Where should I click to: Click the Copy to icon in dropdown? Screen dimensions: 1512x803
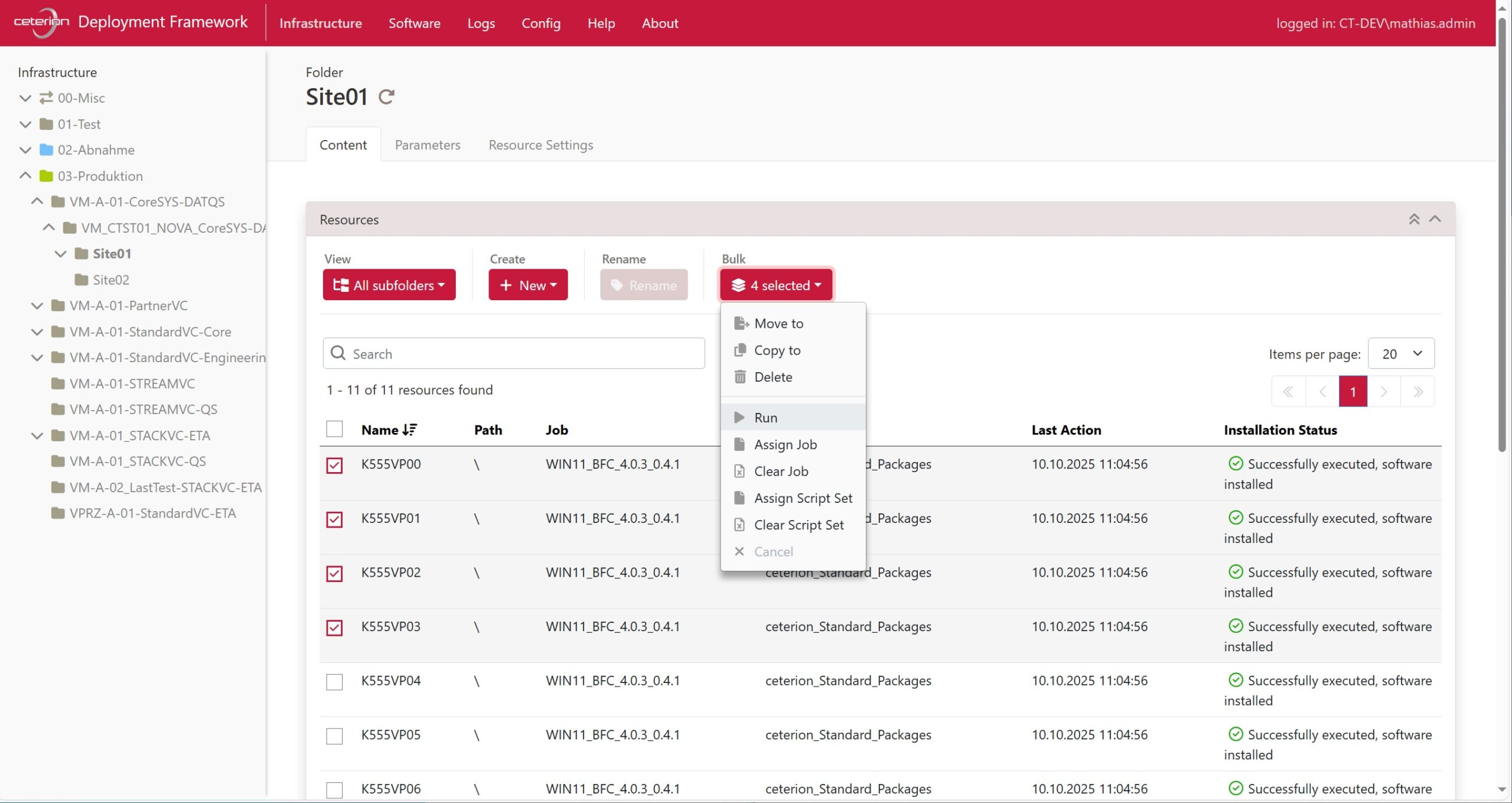click(x=739, y=350)
